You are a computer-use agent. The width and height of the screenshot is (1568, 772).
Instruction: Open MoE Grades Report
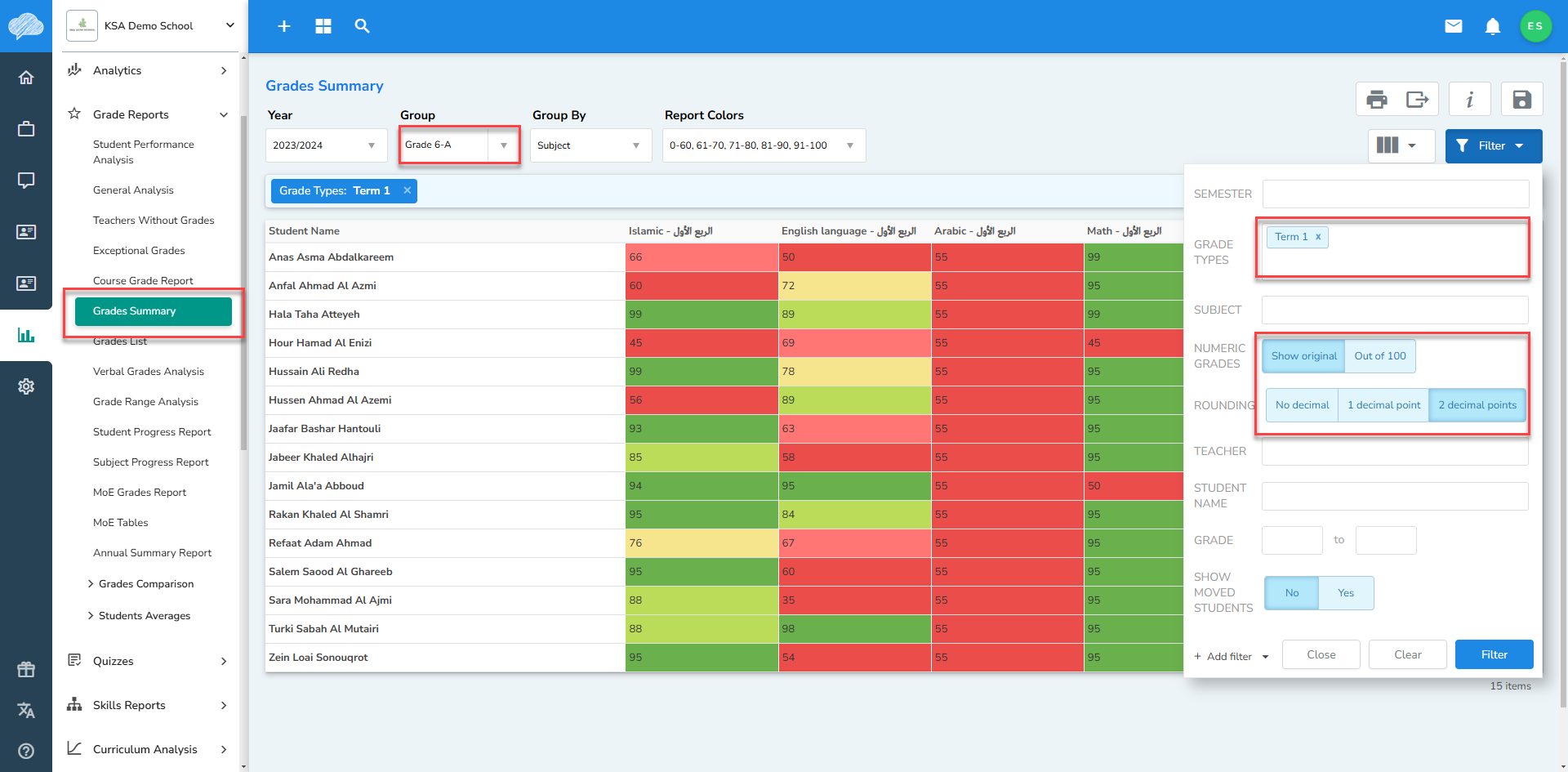140,493
